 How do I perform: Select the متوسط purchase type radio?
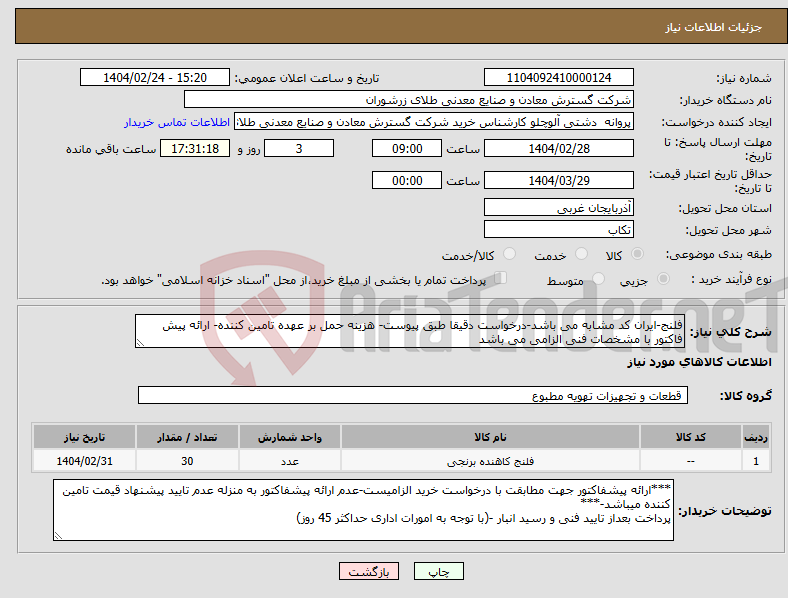coord(598,279)
